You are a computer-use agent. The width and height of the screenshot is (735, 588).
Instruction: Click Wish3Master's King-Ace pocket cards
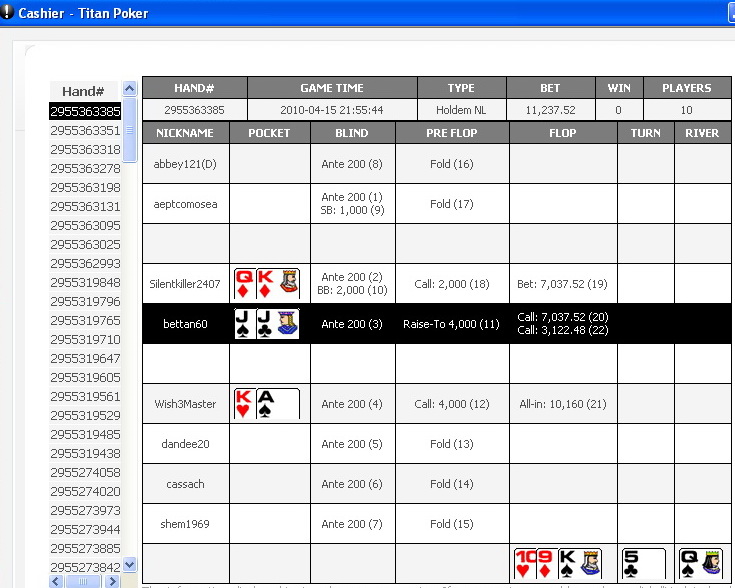pyautogui.click(x=267, y=403)
